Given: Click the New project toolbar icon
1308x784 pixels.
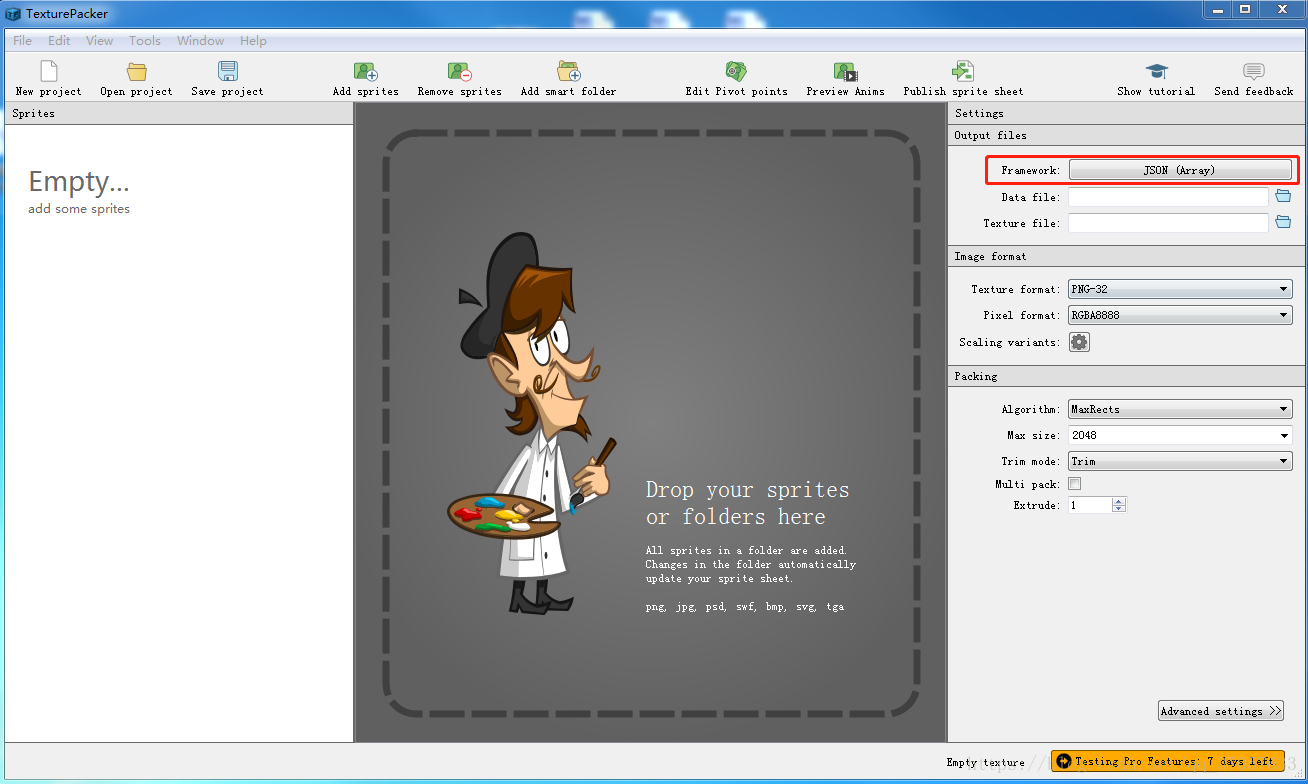Looking at the screenshot, I should tap(48, 72).
